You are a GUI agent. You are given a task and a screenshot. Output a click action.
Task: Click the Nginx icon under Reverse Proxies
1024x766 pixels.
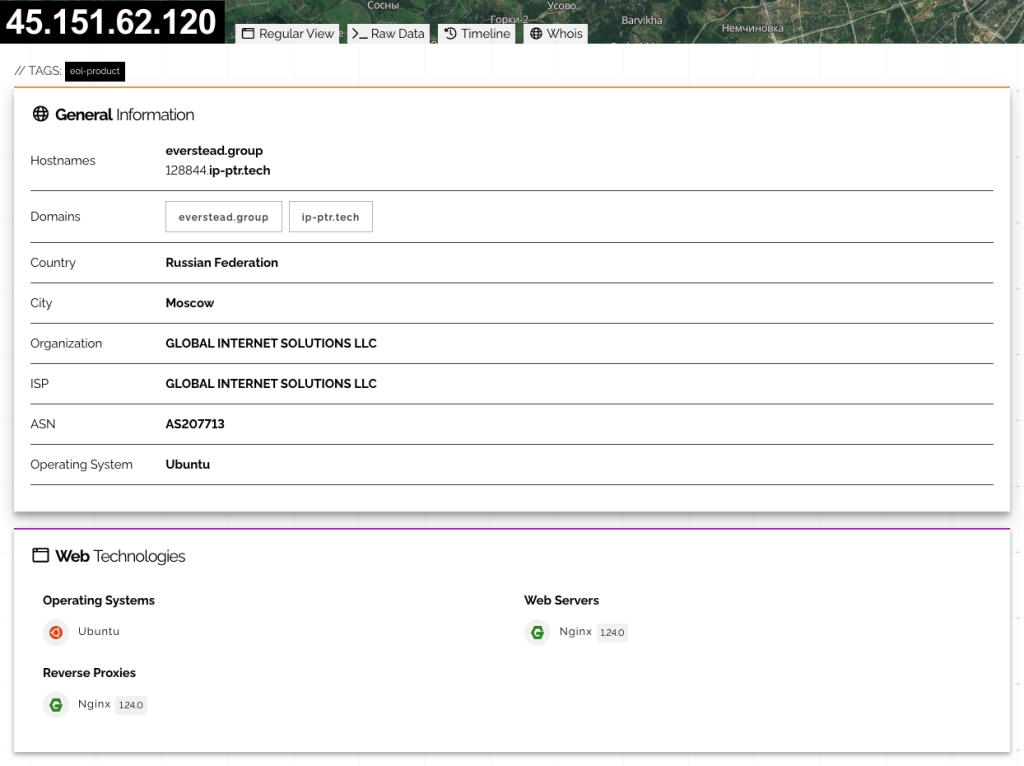tap(56, 704)
